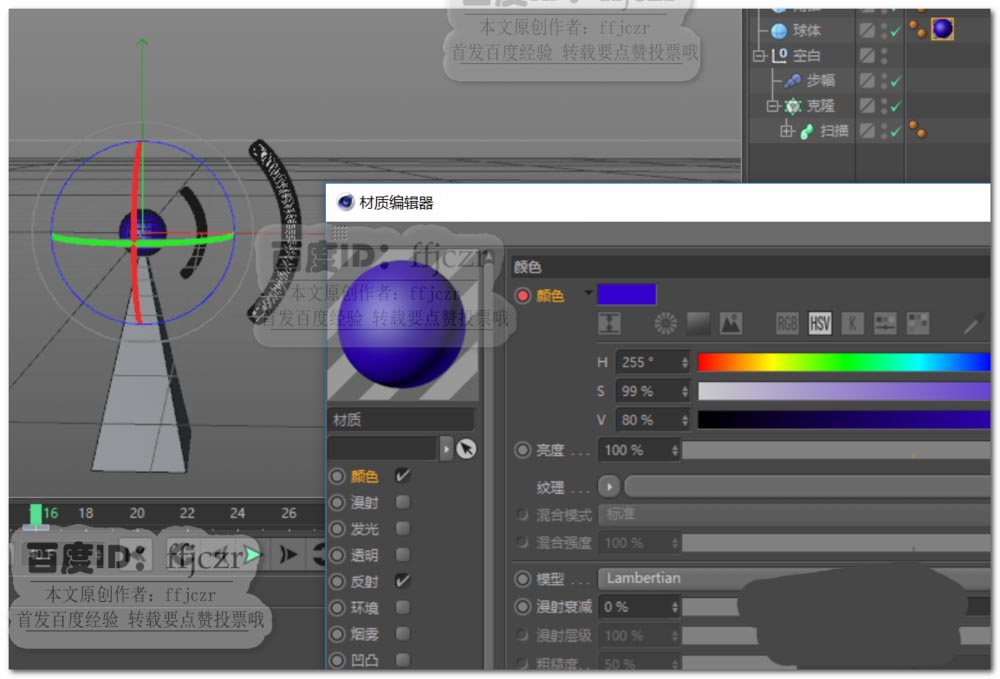The image size is (1000, 679).
Task: Switch color sliders to HSV mode
Action: [x=820, y=323]
